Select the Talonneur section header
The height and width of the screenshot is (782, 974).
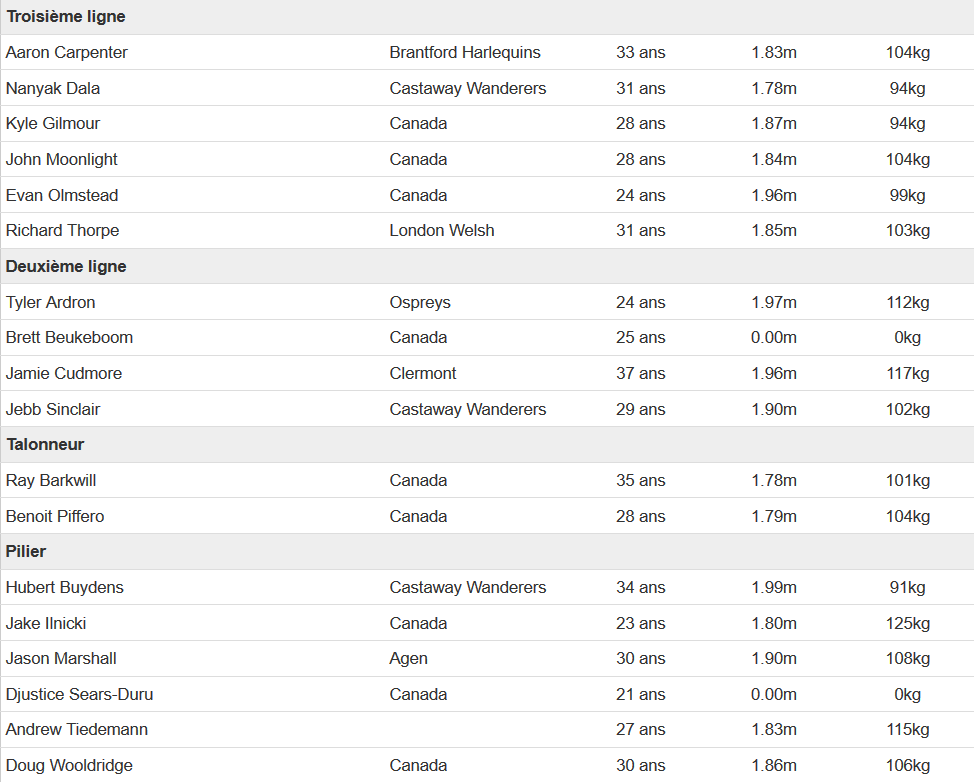[x=45, y=445]
